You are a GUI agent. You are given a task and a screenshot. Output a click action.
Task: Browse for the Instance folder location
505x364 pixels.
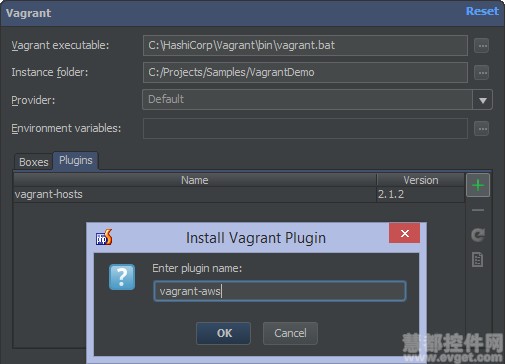point(482,73)
